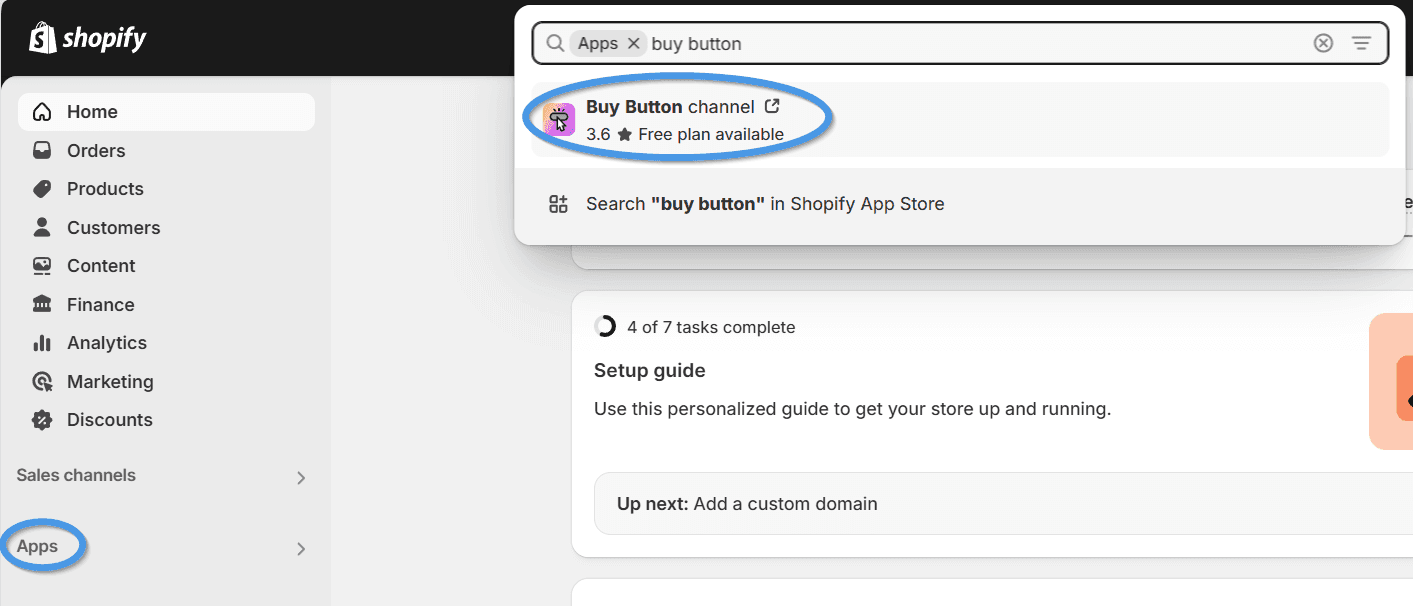1413x606 pixels.
Task: Click the Setup guide heading
Action: coord(650,371)
